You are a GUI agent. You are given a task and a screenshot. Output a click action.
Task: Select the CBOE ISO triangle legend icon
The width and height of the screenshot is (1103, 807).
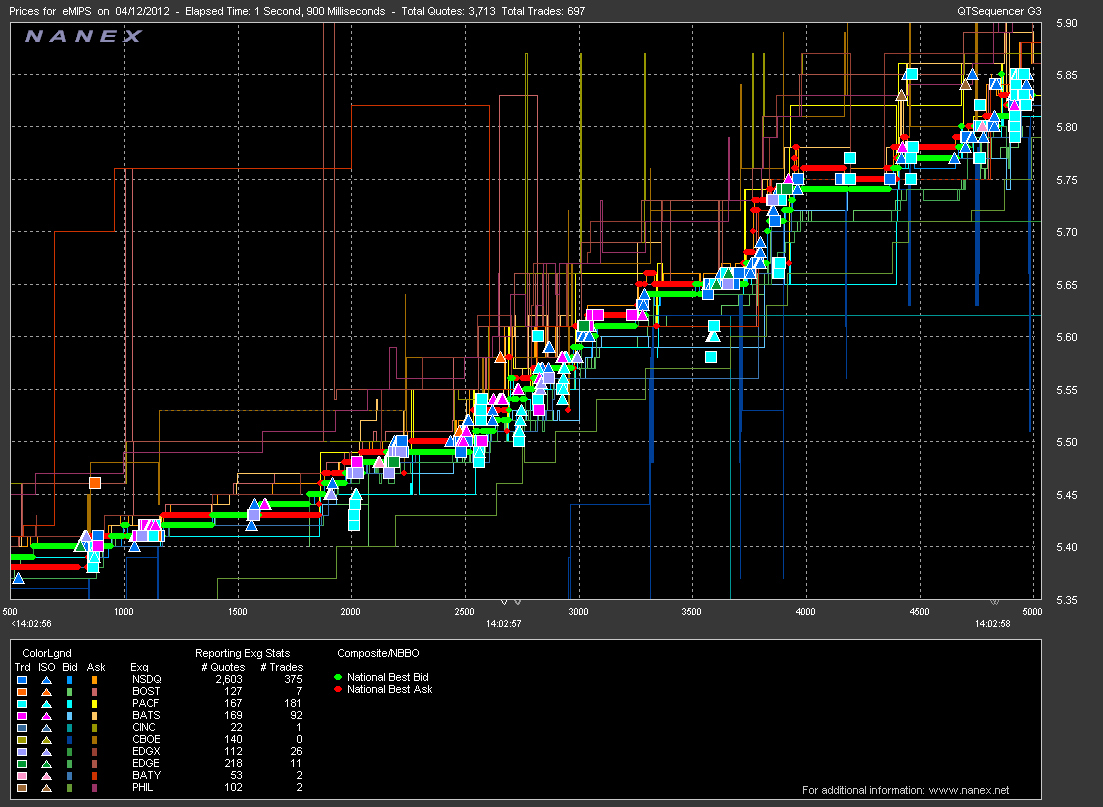coord(46,739)
